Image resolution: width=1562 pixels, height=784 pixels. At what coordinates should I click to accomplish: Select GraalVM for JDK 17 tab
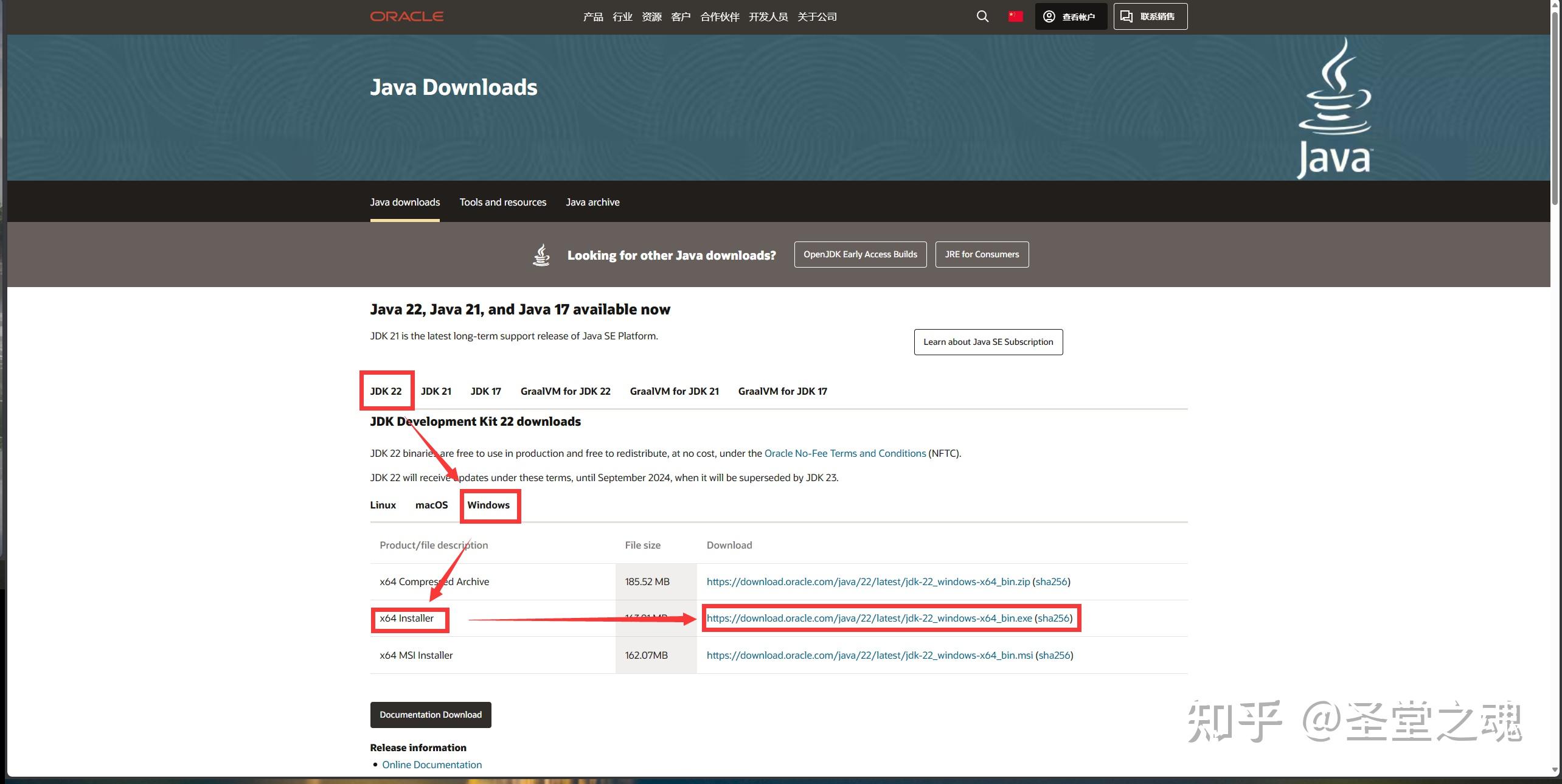click(x=782, y=391)
